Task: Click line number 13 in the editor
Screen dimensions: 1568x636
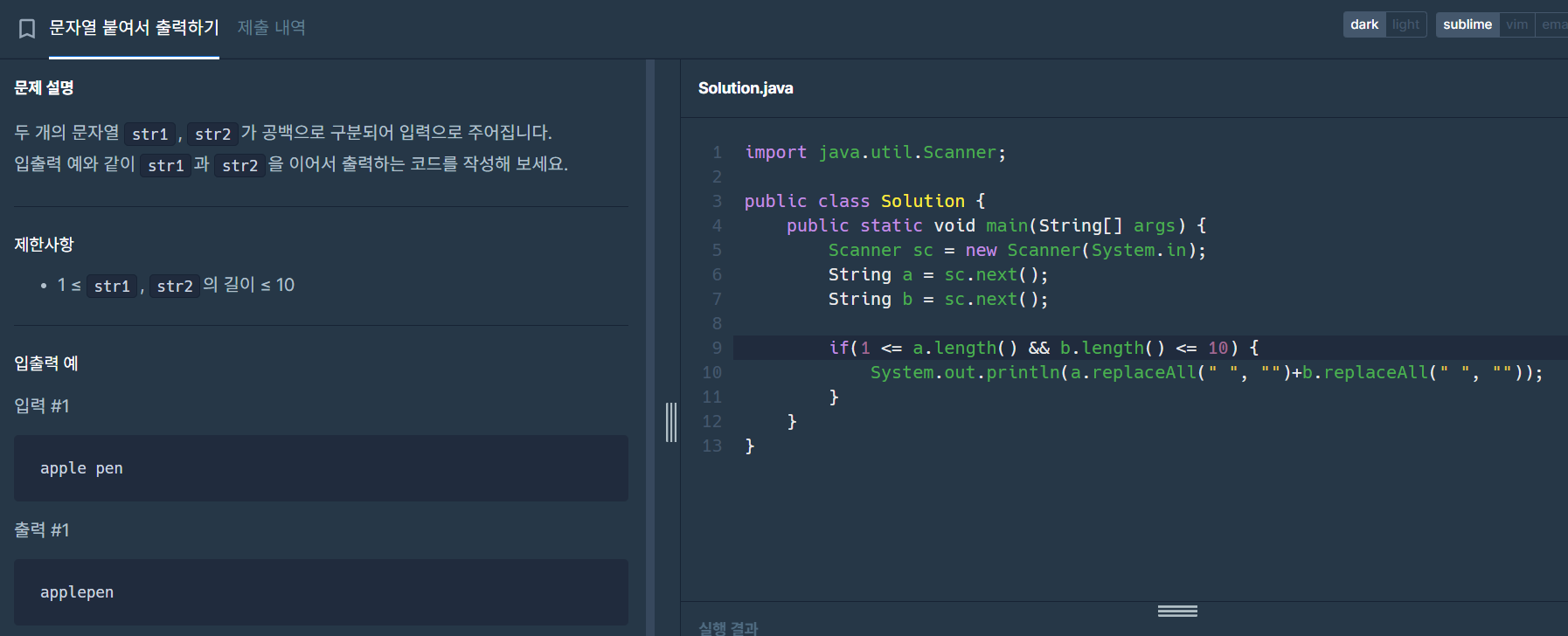Action: (712, 446)
